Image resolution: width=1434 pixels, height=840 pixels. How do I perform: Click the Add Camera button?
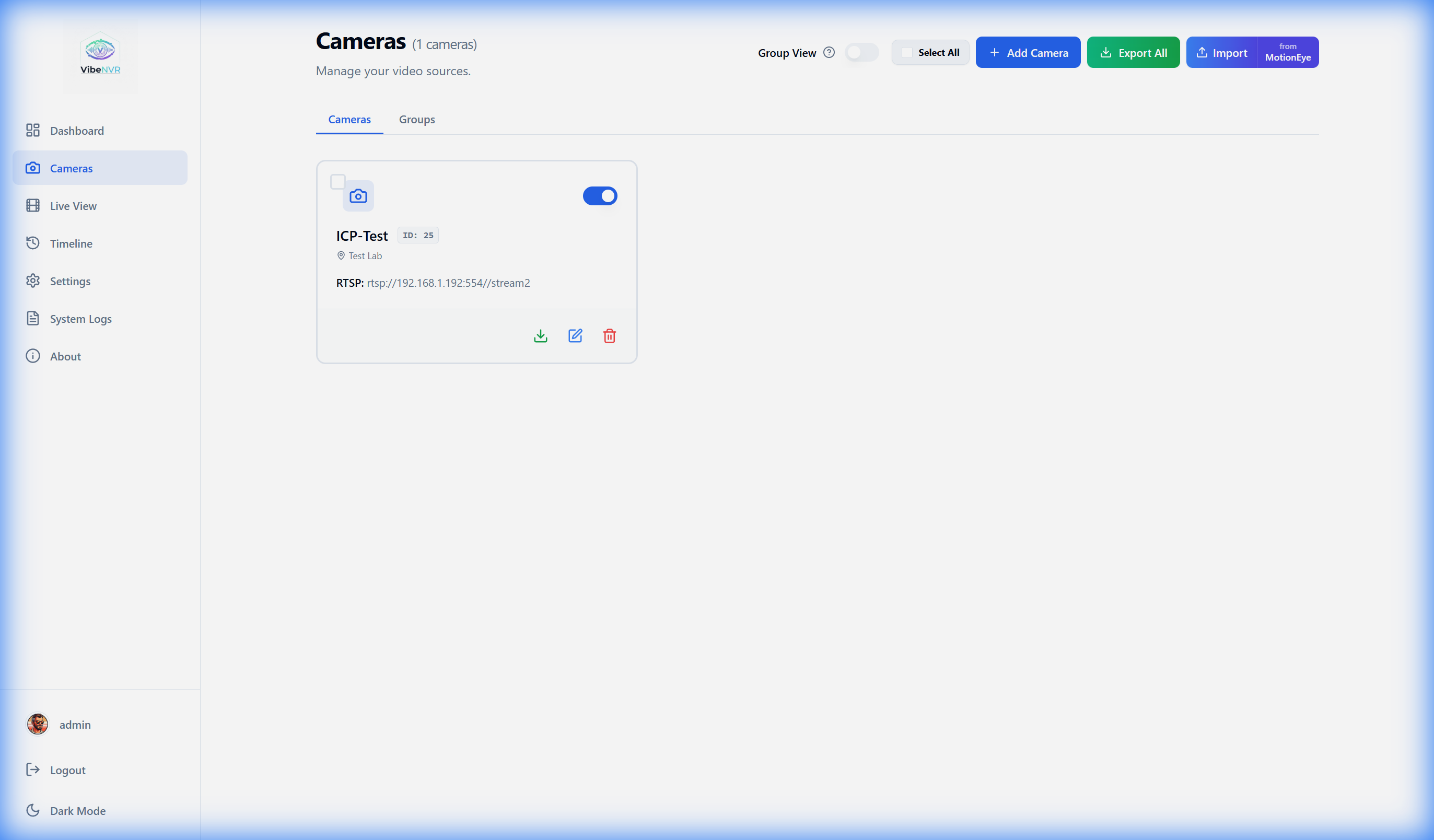point(1028,52)
